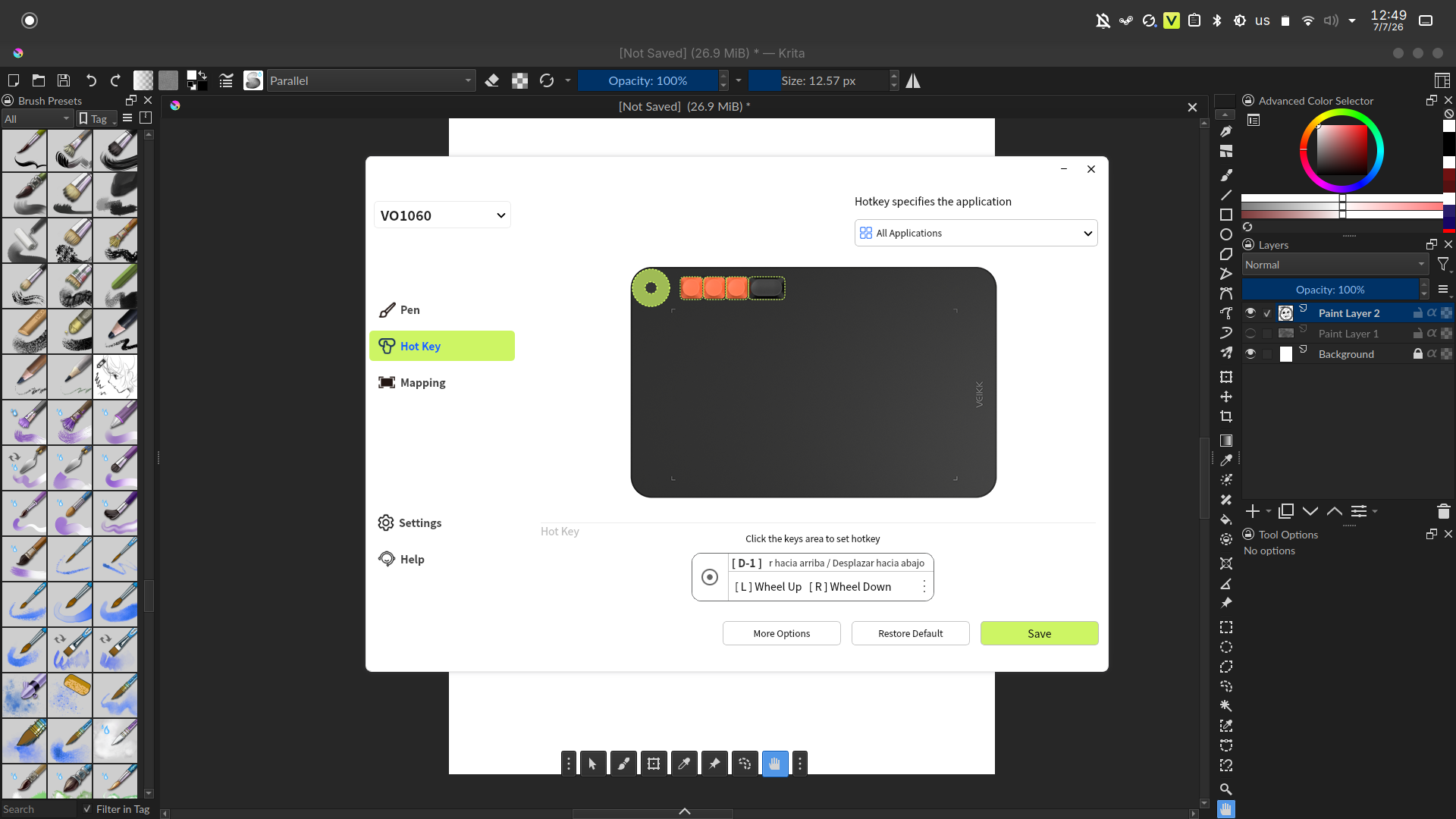Open the Wi-Fi system tray icon
The height and width of the screenshot is (819, 1456).
coord(1308,20)
